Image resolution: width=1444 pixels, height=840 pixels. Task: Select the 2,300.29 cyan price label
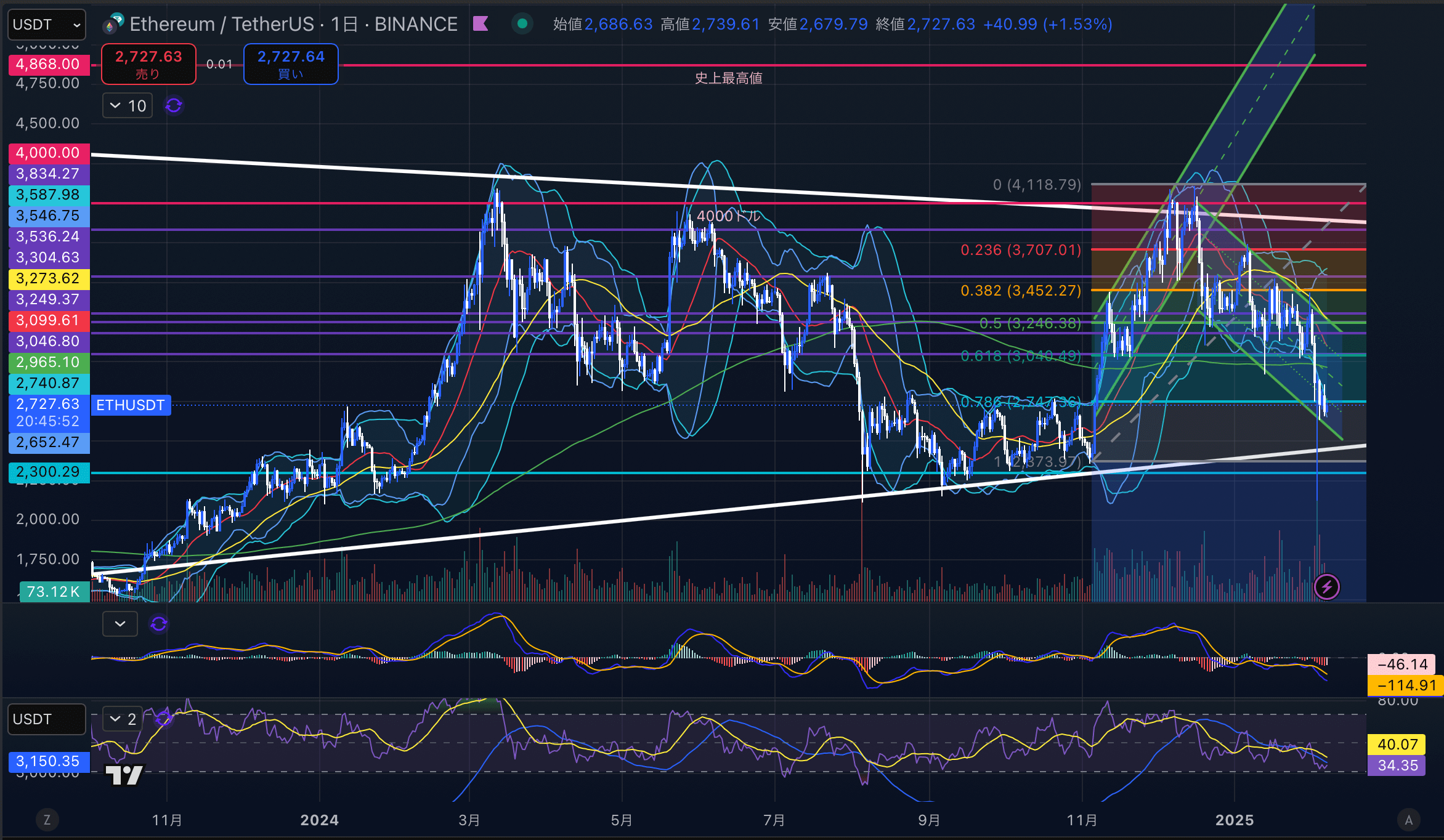pyautogui.click(x=49, y=472)
